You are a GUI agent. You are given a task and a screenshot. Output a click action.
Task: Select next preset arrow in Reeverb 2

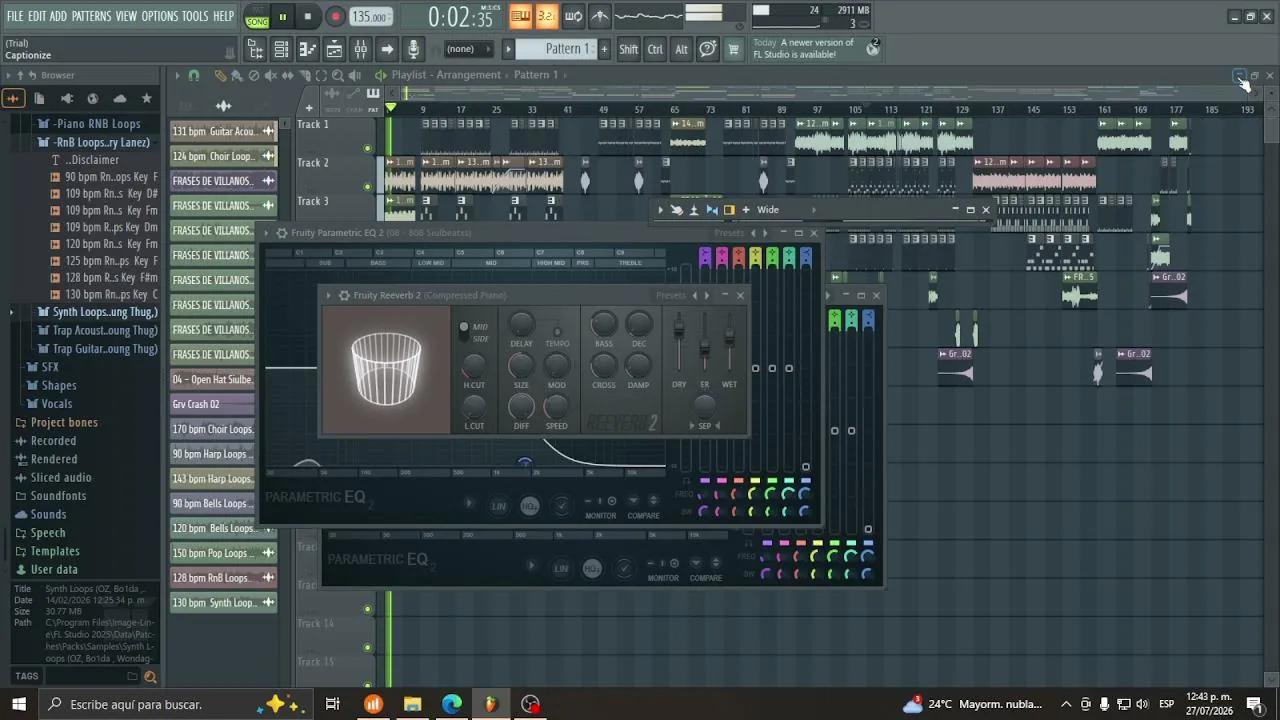707,295
